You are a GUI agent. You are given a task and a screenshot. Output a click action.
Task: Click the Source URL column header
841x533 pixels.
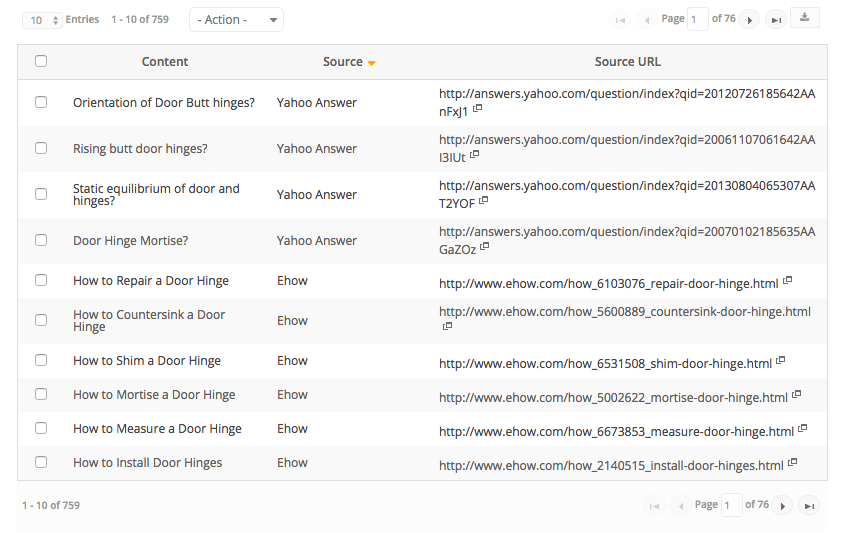click(627, 62)
